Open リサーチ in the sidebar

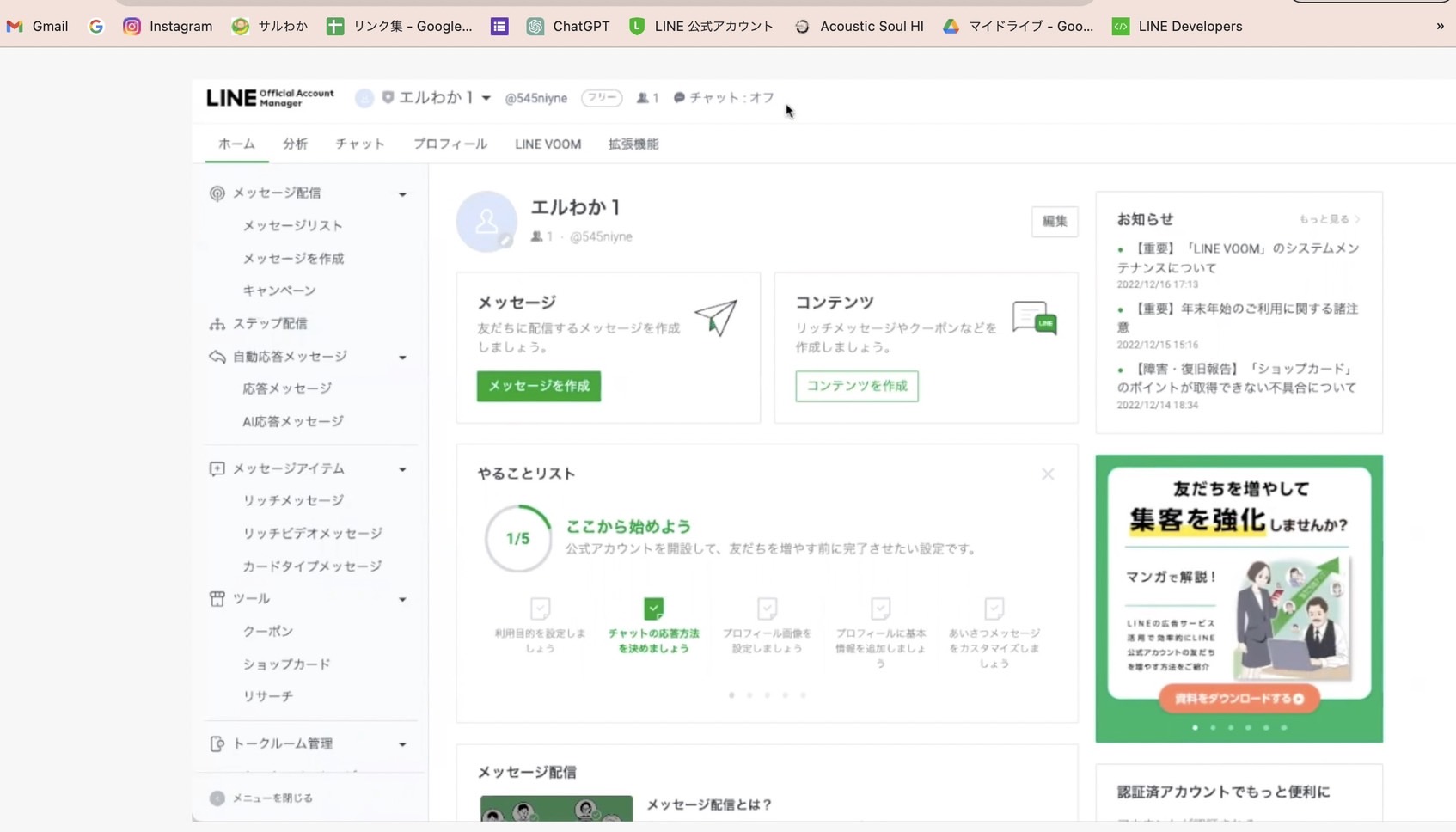pyautogui.click(x=268, y=696)
